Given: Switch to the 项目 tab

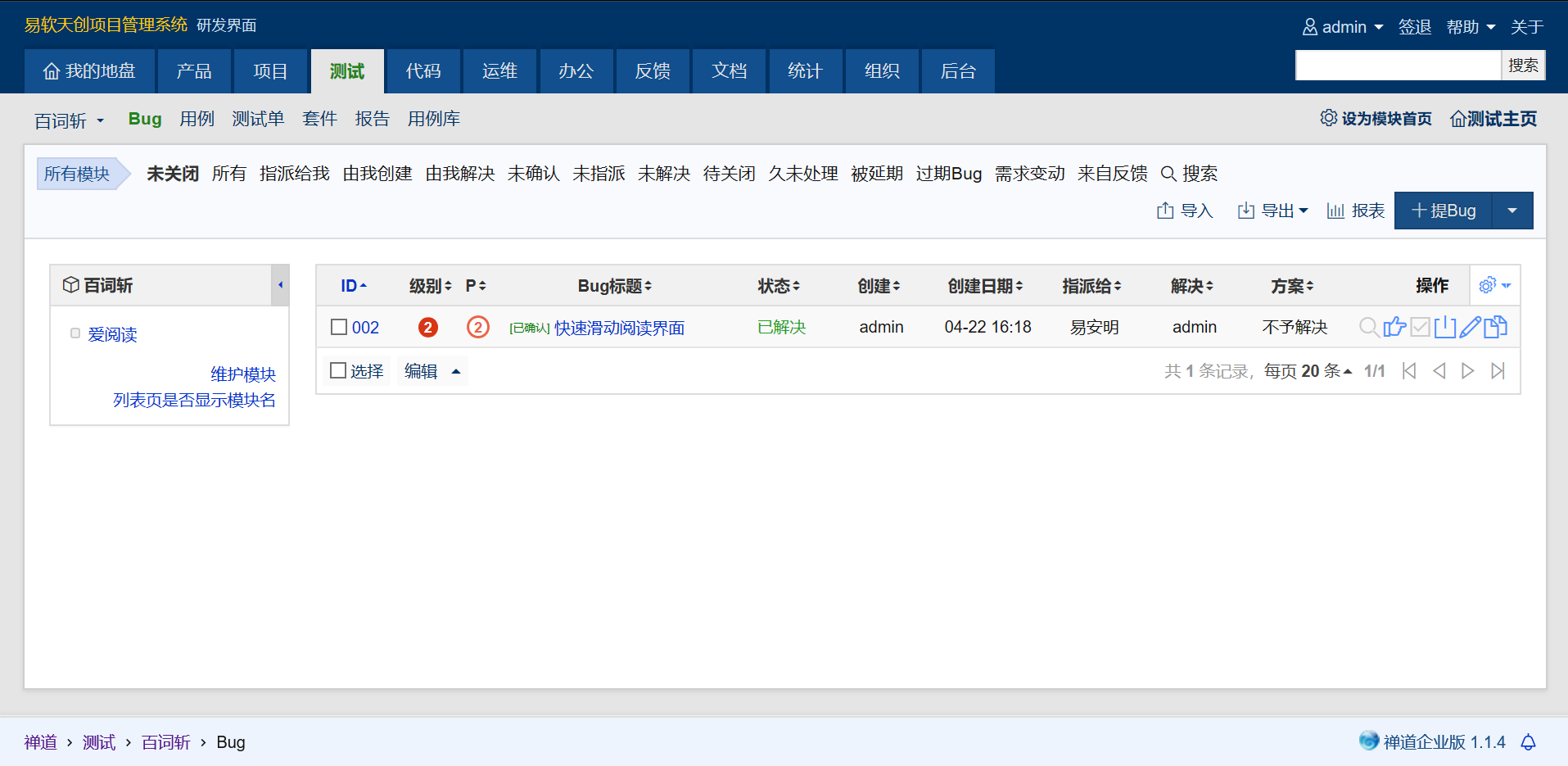Looking at the screenshot, I should [270, 71].
